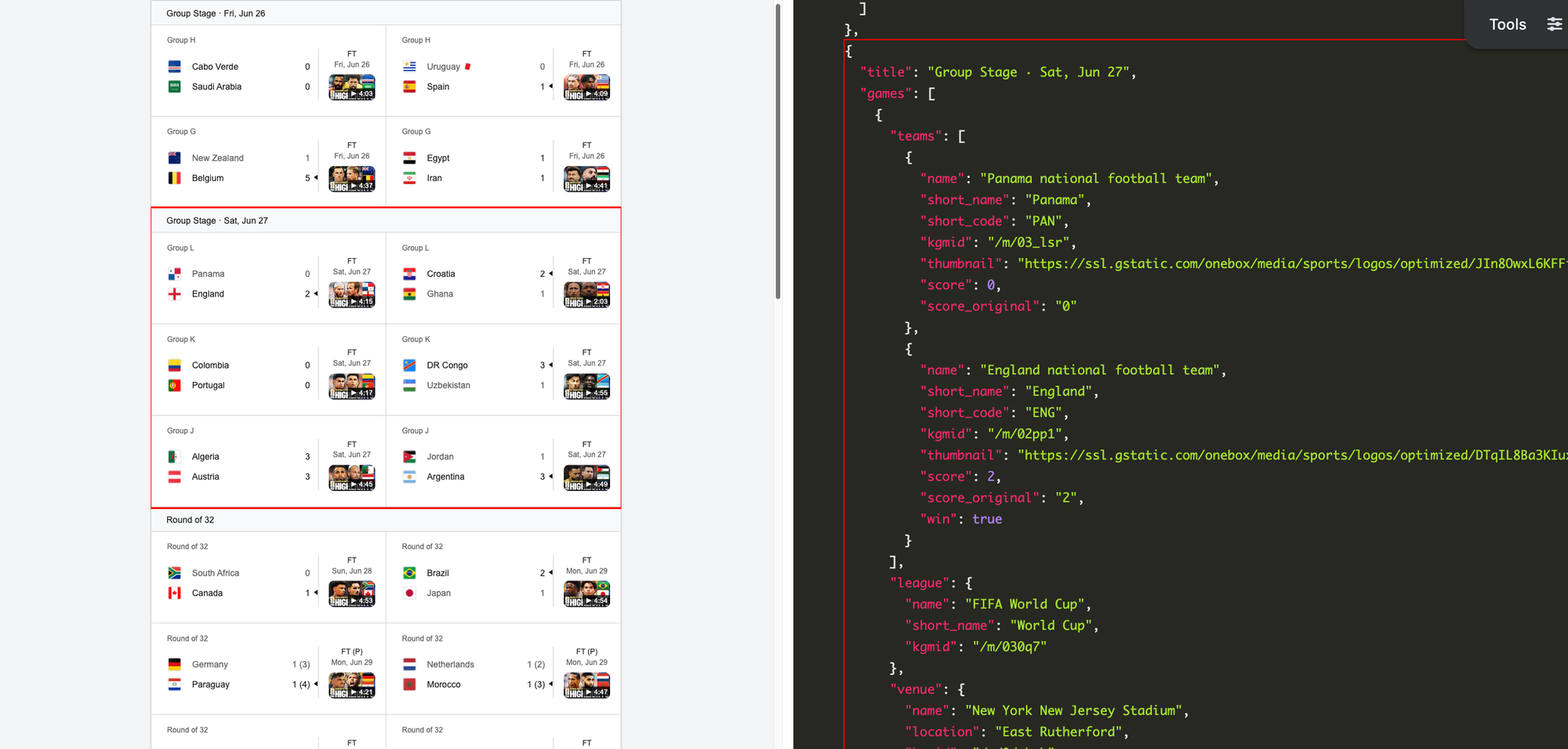Click the Brazil flag icon
The image size is (1568, 749).
[409, 573]
